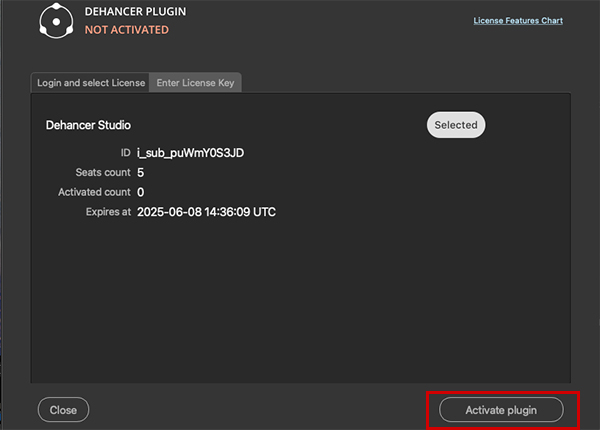The image size is (600, 430).
Task: Click the Activated count label
Action: pyautogui.click(x=94, y=192)
